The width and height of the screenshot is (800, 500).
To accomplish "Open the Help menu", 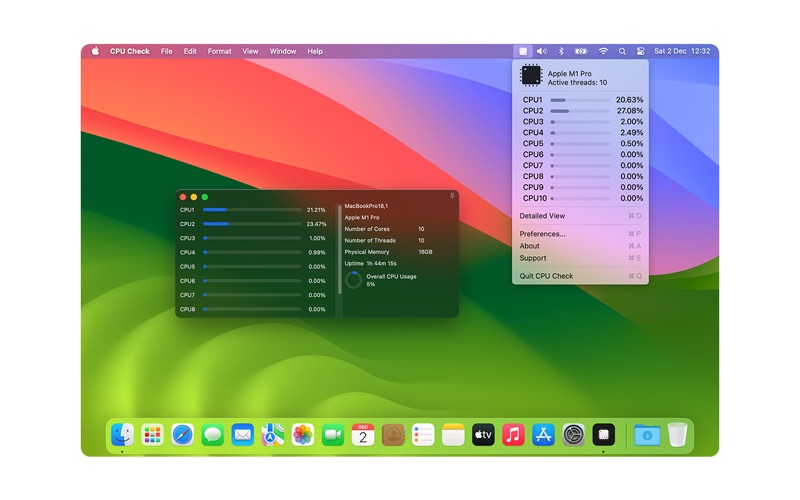I will (x=315, y=51).
